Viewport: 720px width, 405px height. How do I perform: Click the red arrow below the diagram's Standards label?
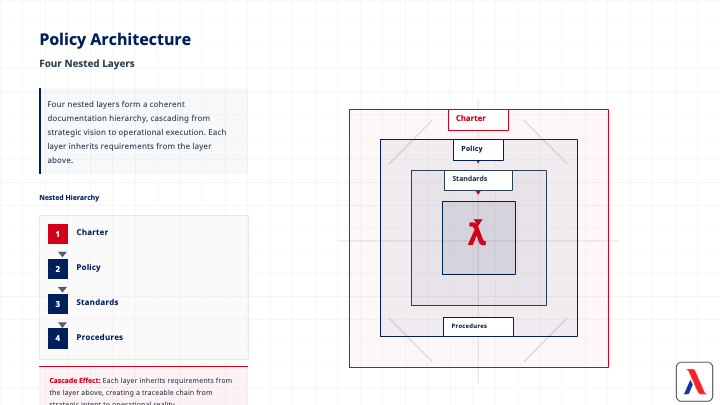[x=478, y=192]
